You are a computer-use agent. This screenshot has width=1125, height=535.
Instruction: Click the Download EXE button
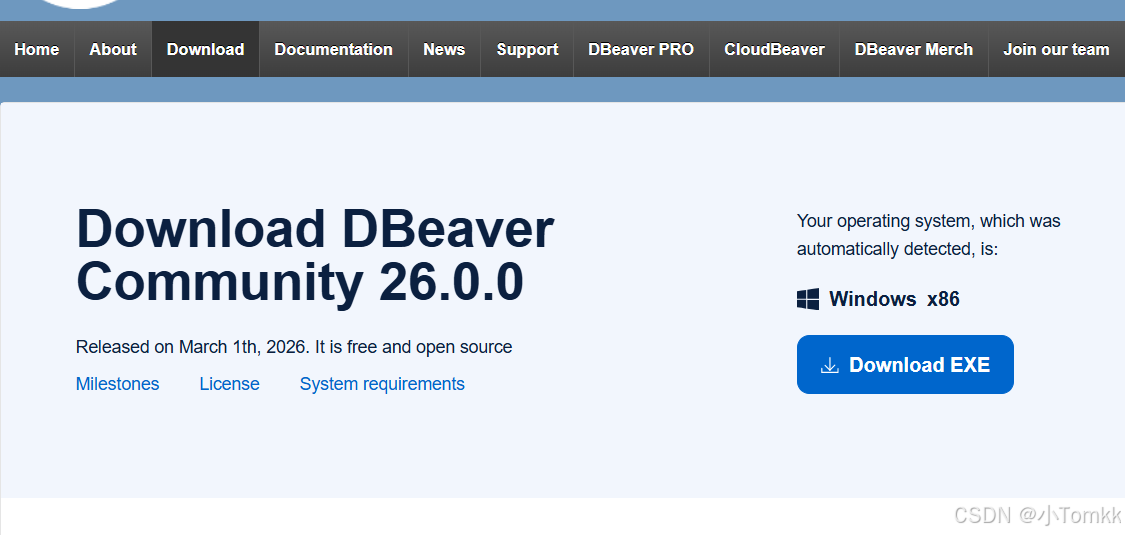coord(905,364)
